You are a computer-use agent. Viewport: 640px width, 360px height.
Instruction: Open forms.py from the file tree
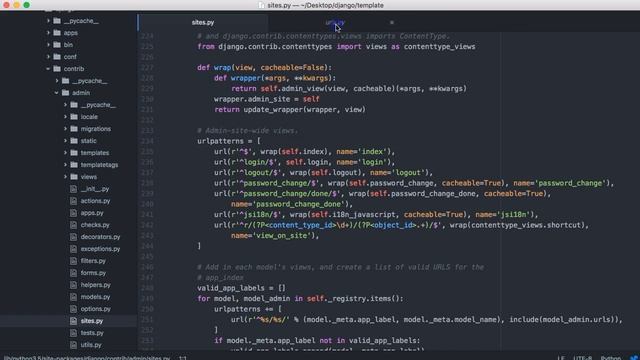[93, 273]
